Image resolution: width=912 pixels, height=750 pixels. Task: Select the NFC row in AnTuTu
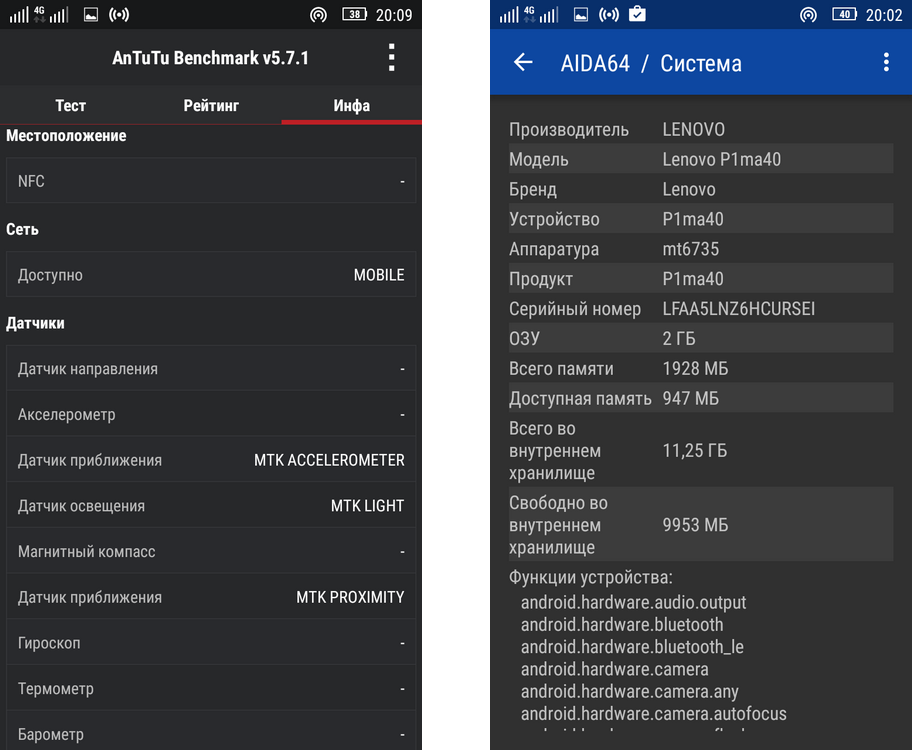(x=211, y=181)
